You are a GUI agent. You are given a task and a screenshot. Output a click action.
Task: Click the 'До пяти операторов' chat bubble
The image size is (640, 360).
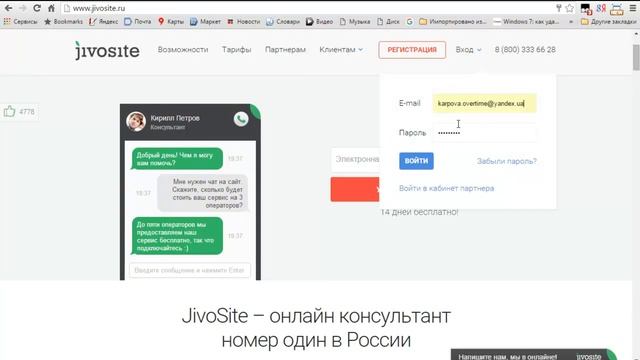point(177,236)
